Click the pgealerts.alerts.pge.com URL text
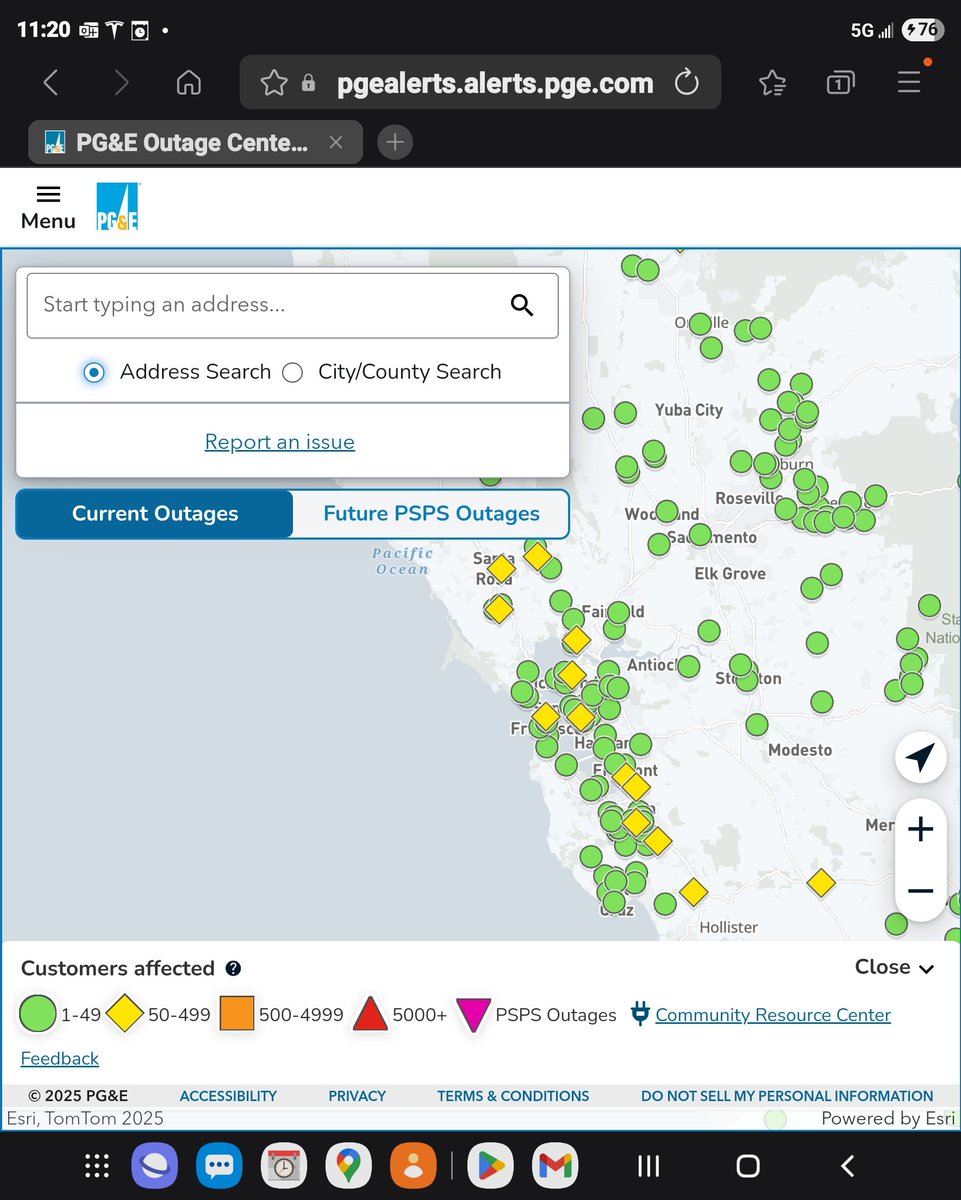 click(495, 83)
